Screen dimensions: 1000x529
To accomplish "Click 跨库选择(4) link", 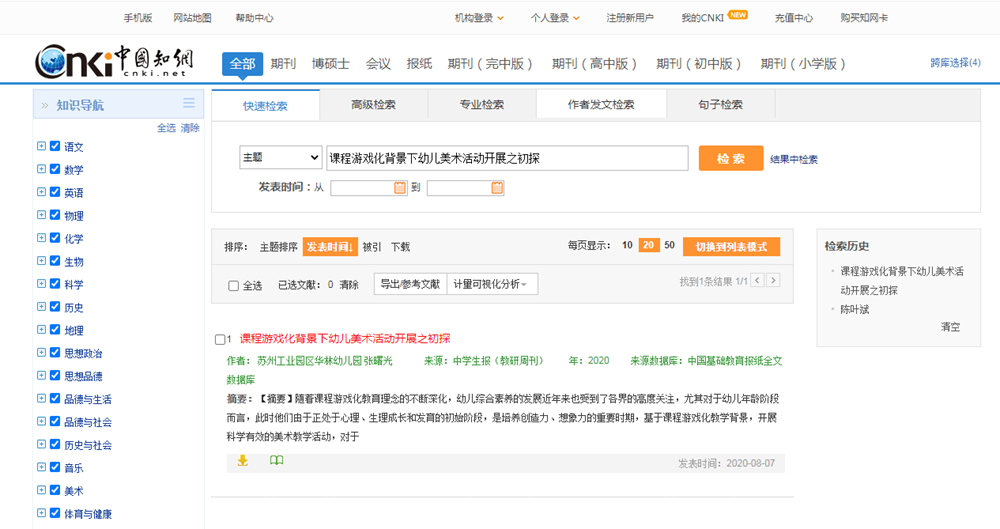I will (x=955, y=63).
